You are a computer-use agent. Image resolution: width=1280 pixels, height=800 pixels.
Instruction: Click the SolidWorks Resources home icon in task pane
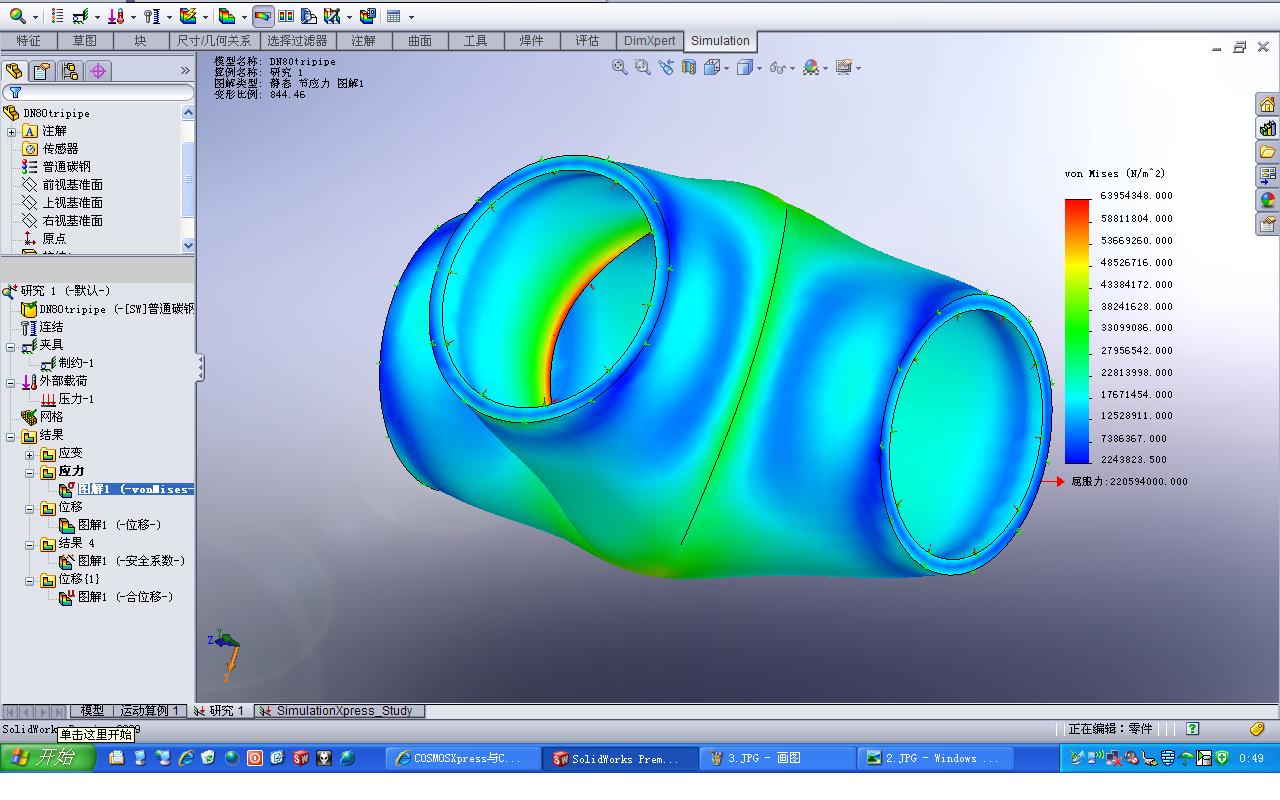click(1267, 105)
